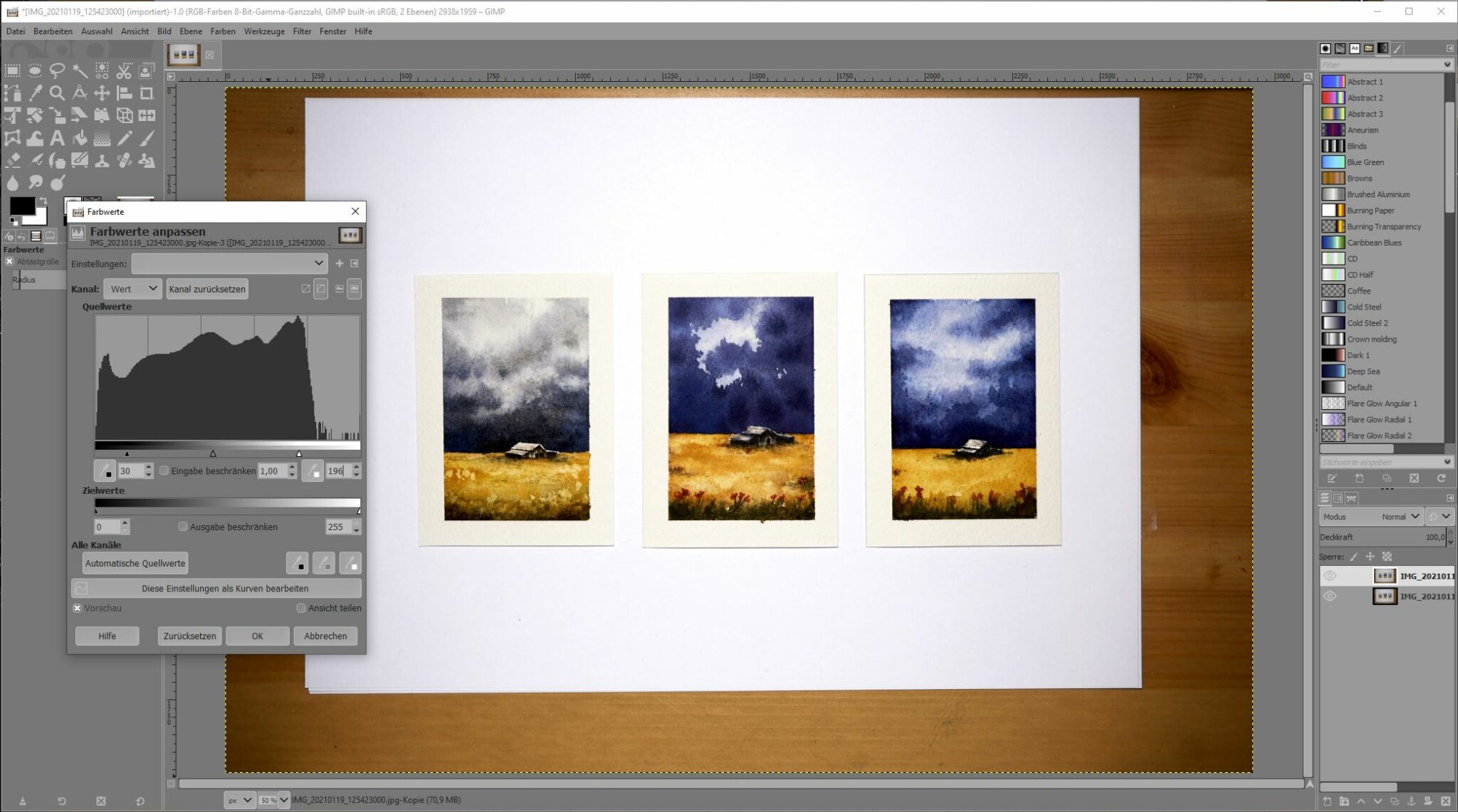This screenshot has width=1458, height=812.
Task: Click Zurücksetzen button in dialog
Action: pyautogui.click(x=189, y=636)
